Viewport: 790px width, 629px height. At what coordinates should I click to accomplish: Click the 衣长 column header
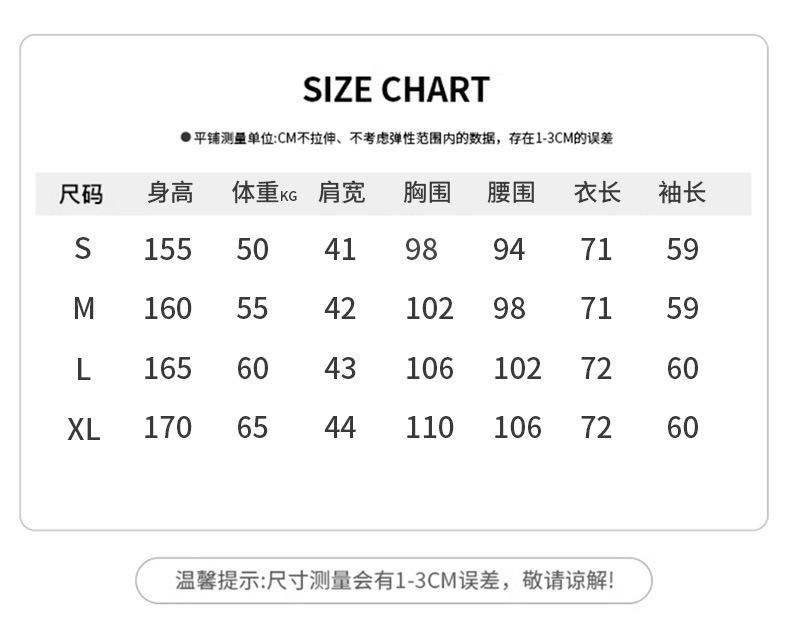point(597,192)
